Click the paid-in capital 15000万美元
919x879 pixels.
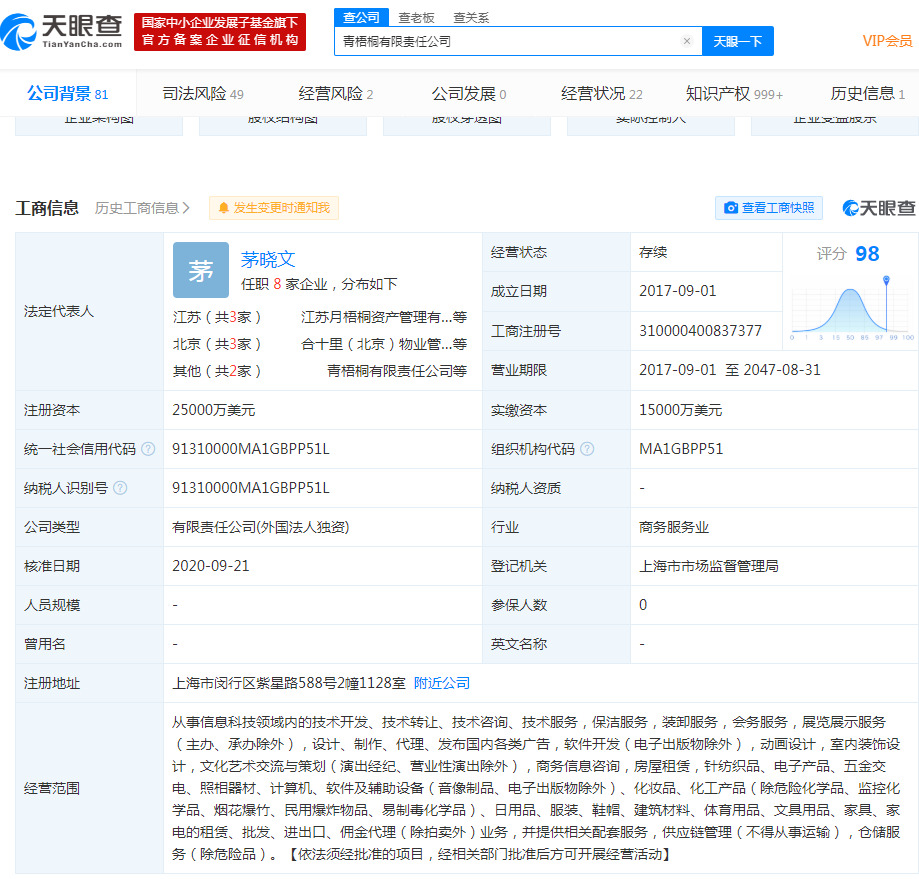click(x=680, y=410)
